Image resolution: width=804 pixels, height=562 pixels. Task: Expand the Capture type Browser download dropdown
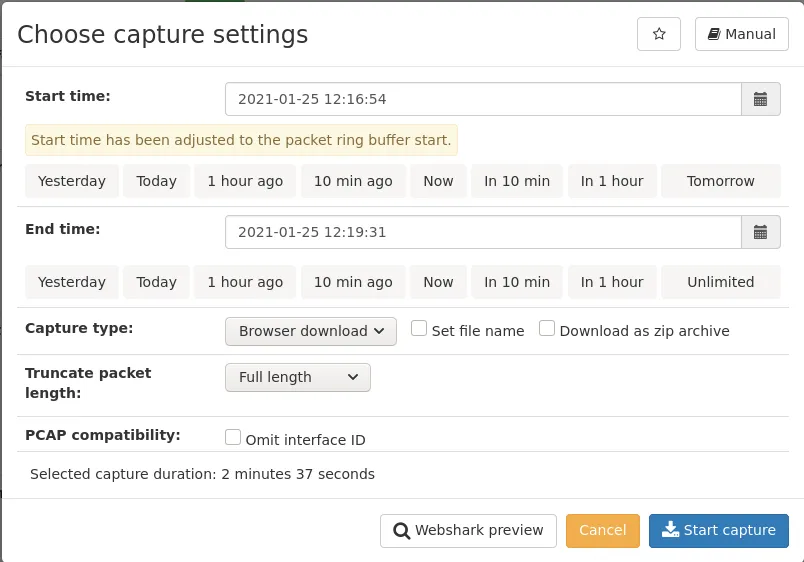pos(311,331)
